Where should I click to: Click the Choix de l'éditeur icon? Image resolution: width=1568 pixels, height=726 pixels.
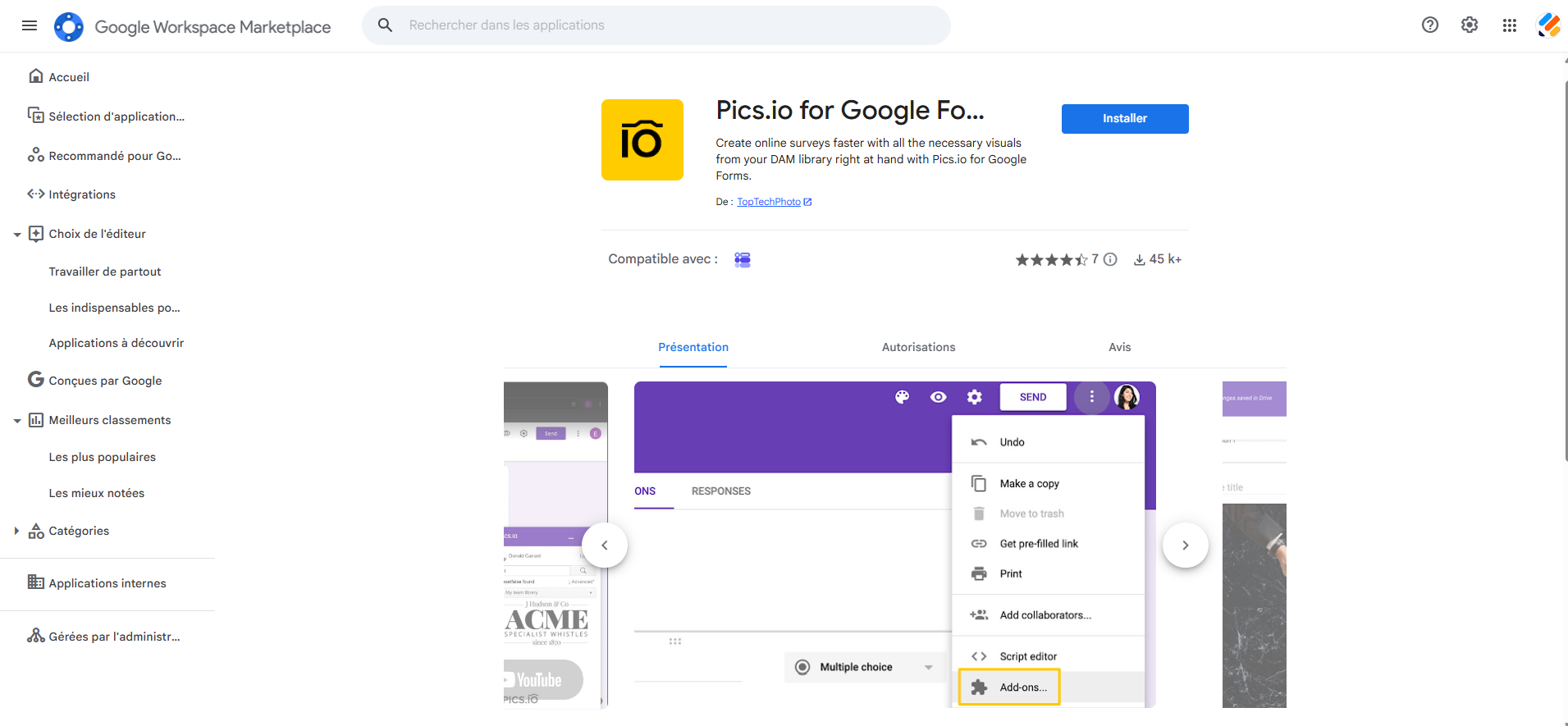(x=36, y=234)
